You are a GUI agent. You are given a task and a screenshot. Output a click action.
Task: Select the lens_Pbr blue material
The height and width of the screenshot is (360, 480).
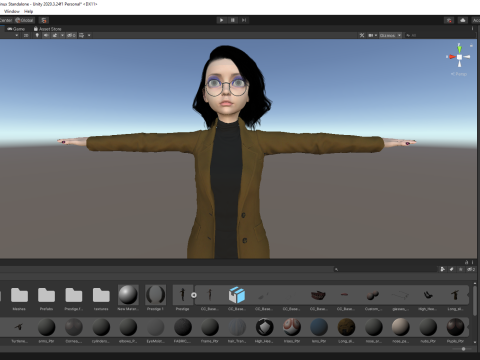319,331
